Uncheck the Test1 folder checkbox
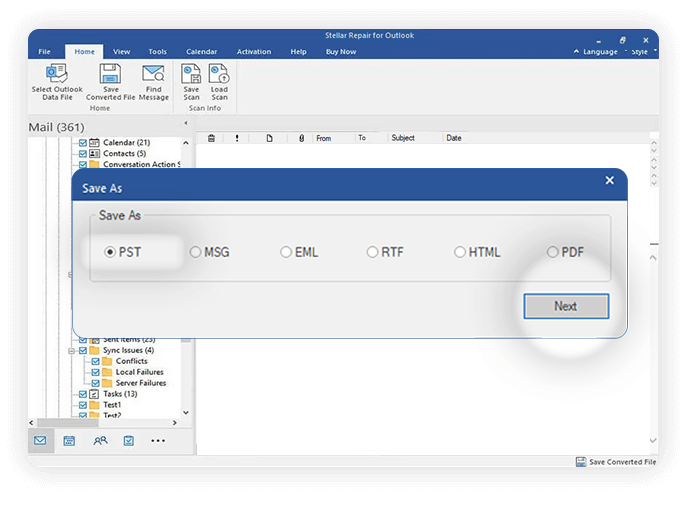The width and height of the screenshot is (699, 518). (83, 405)
